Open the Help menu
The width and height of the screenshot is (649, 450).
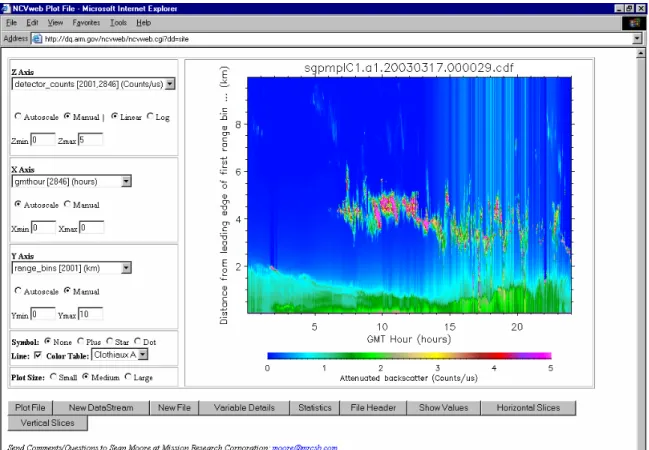click(x=143, y=23)
